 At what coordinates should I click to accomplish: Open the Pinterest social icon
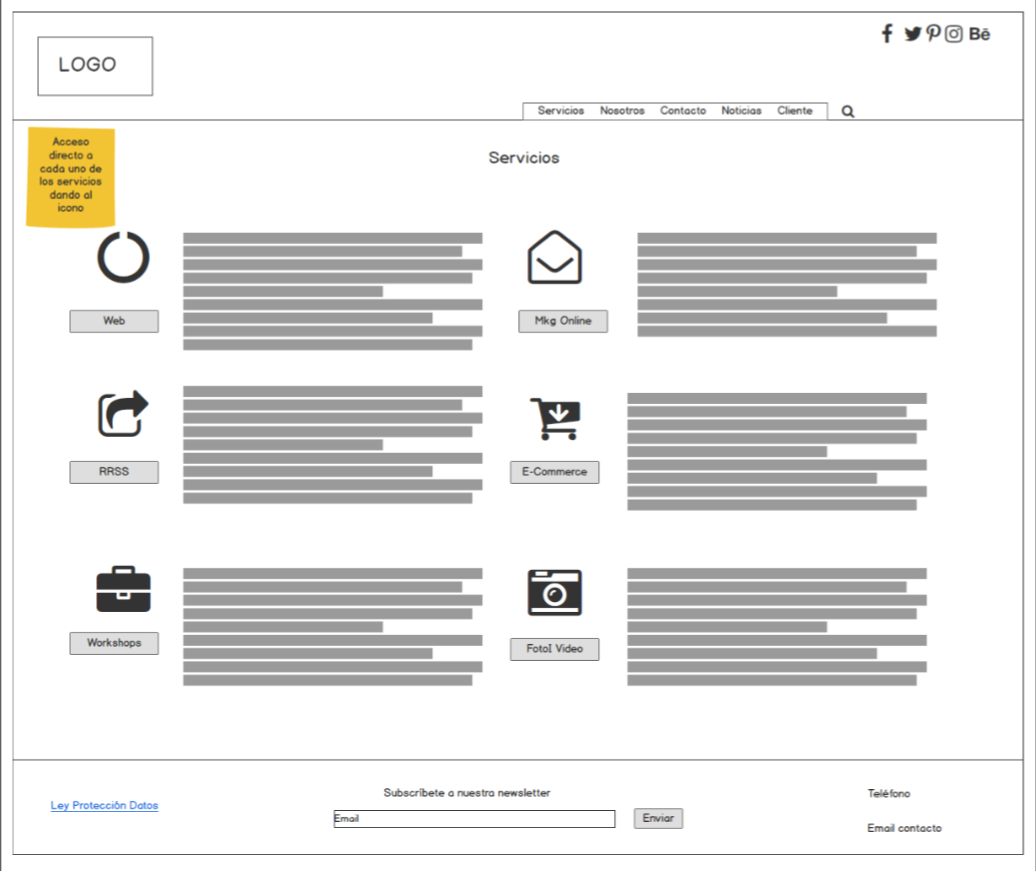pyautogui.click(x=933, y=33)
